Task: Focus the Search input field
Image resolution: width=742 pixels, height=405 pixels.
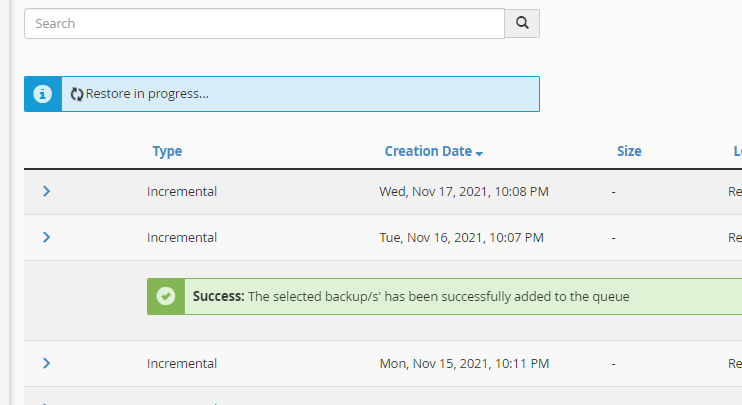Action: tap(264, 23)
